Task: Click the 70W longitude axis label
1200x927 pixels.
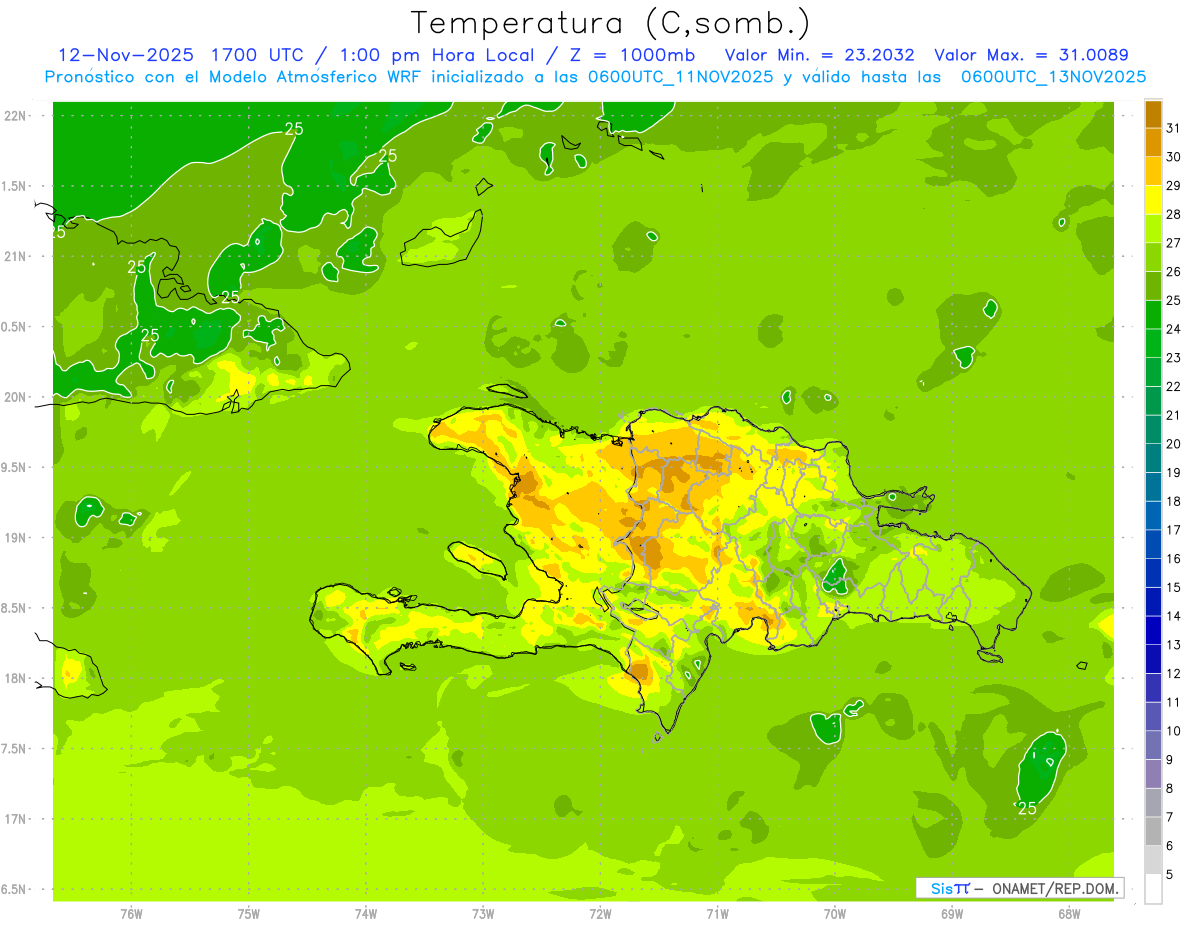Action: tap(834, 914)
